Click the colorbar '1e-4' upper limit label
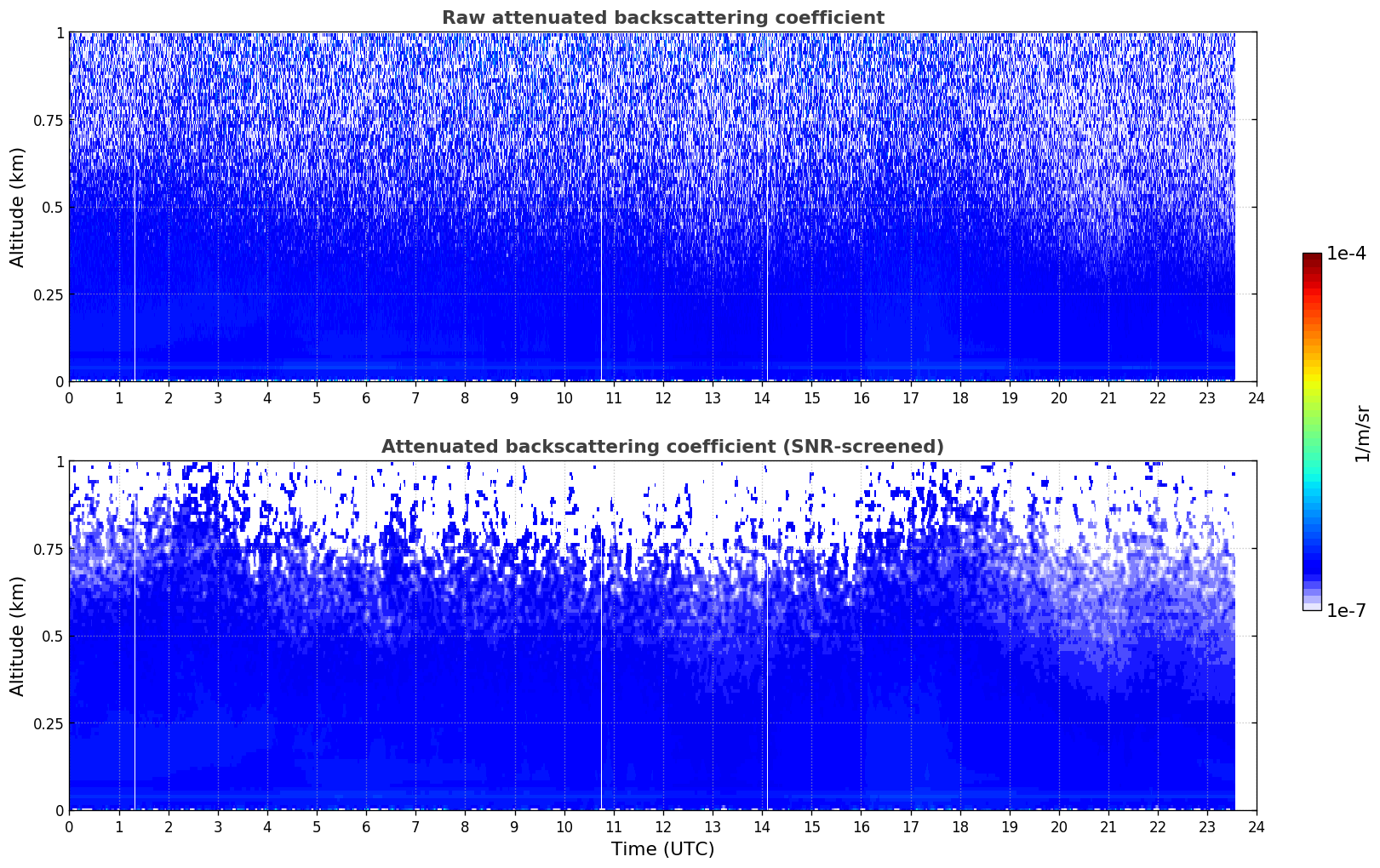1380x868 pixels. point(1346,254)
